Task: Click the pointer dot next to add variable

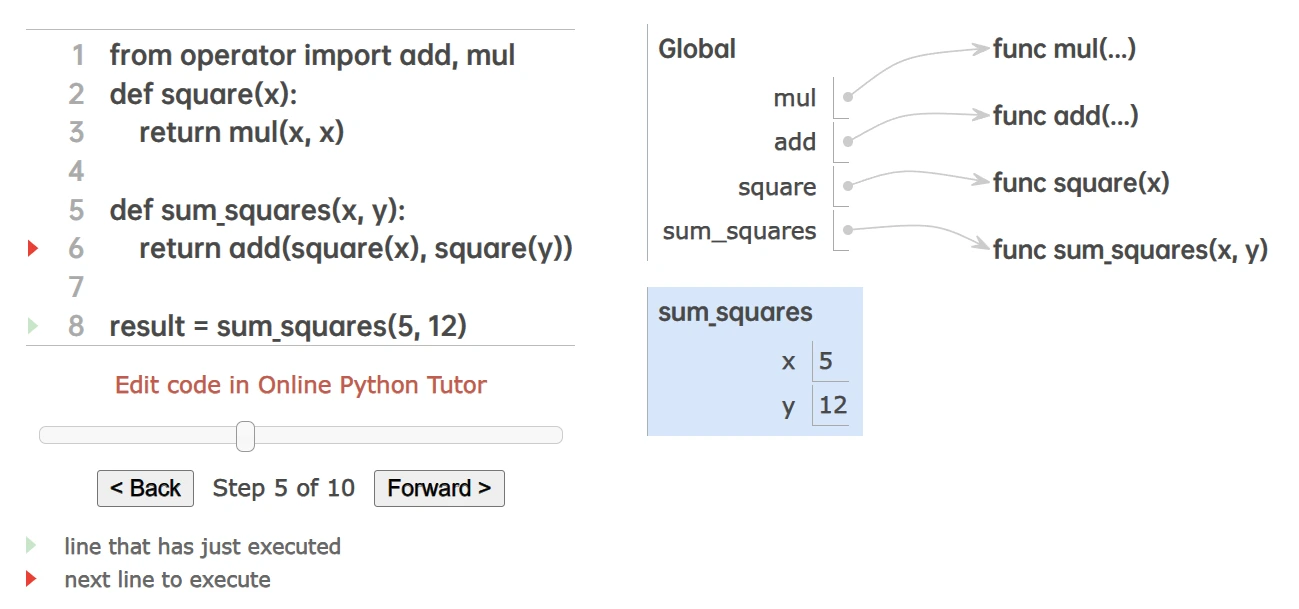Action: tap(848, 142)
